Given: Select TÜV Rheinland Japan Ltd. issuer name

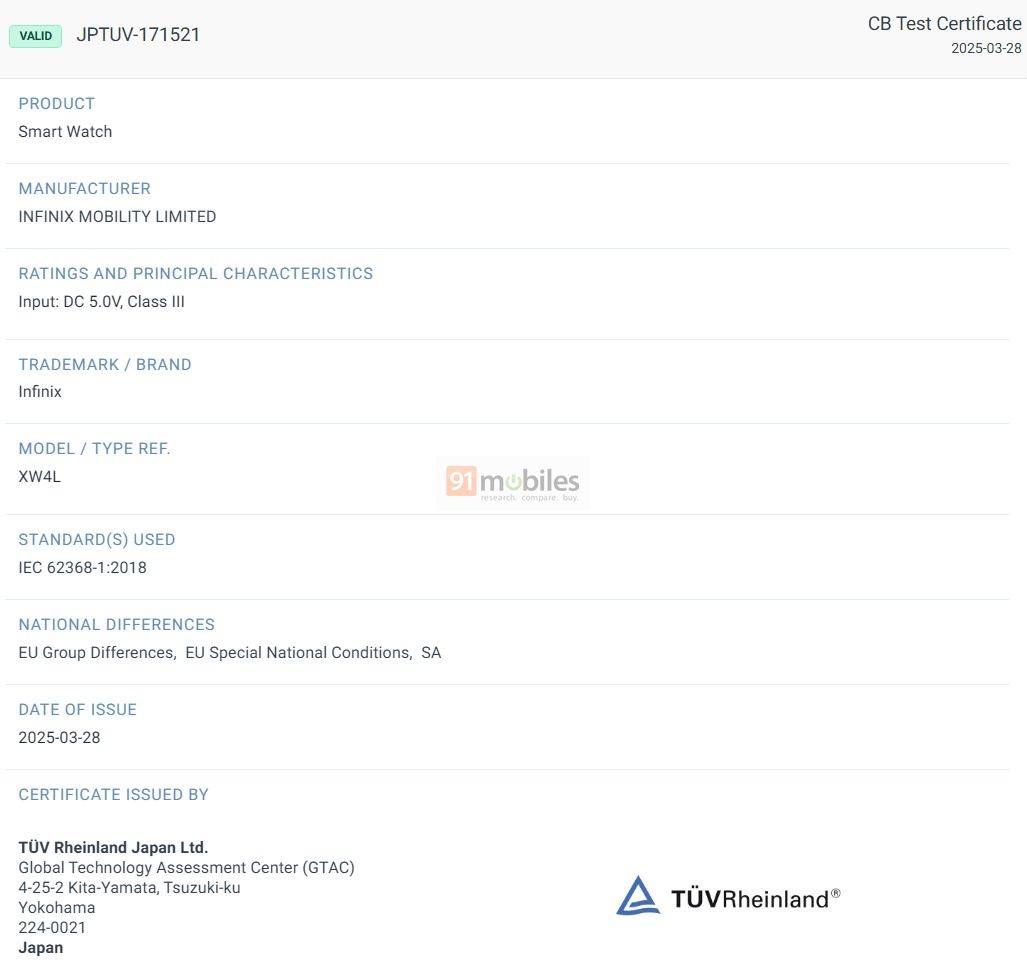Looking at the screenshot, I should coord(113,848).
